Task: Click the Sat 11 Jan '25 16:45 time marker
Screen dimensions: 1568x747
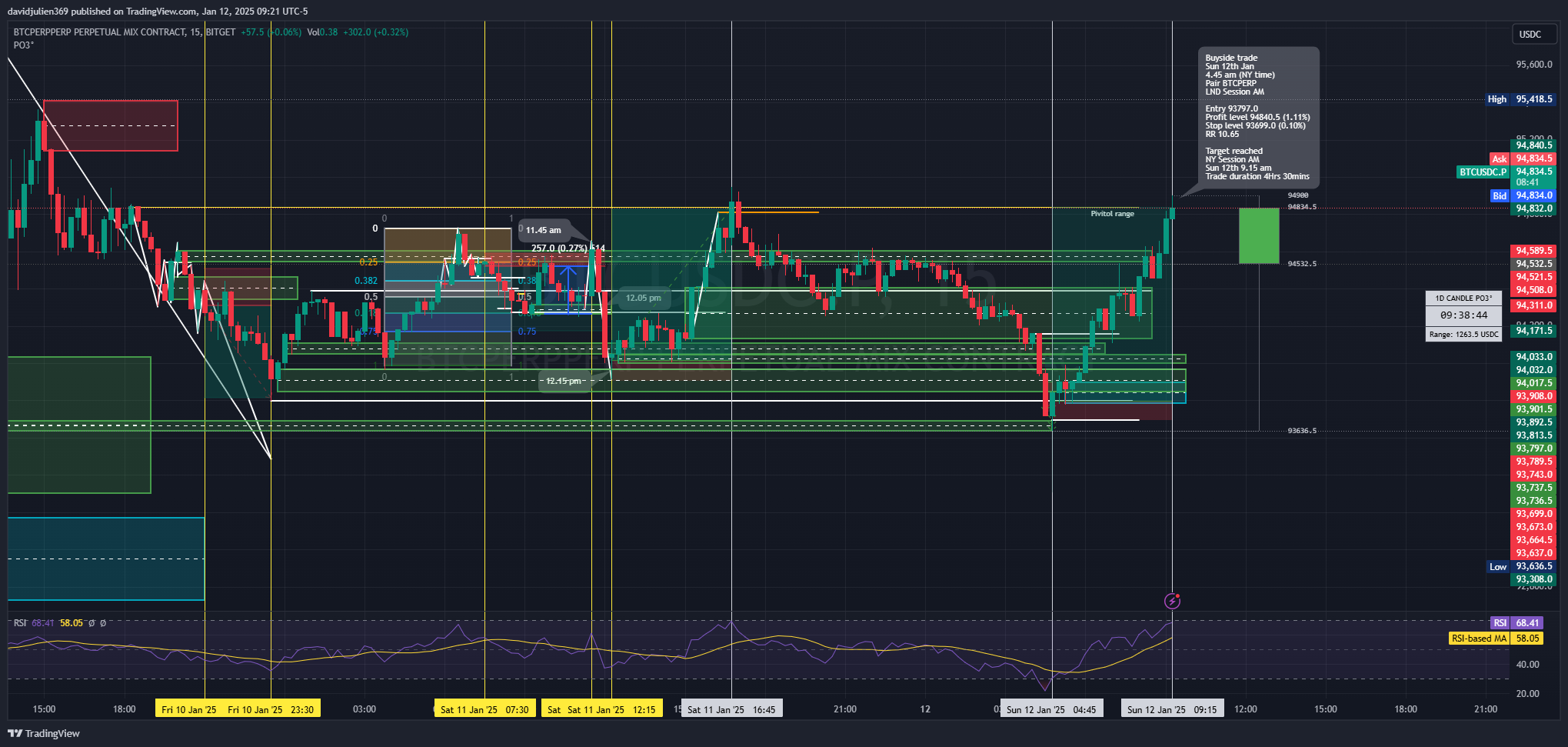Action: [x=731, y=709]
